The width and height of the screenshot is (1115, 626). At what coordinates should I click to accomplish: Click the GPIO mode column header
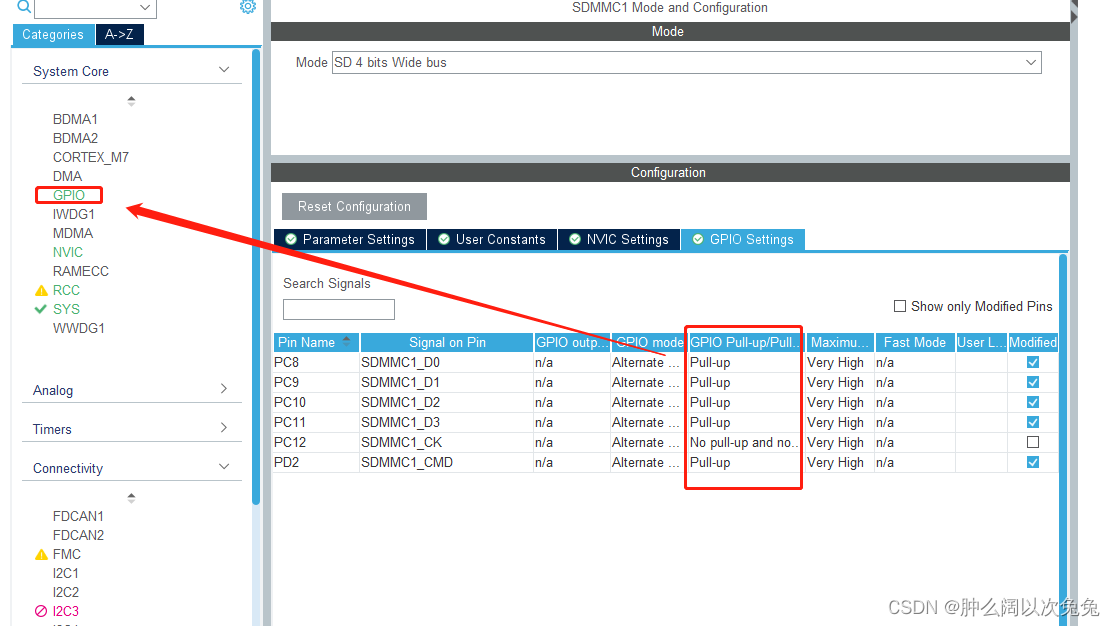pos(649,342)
